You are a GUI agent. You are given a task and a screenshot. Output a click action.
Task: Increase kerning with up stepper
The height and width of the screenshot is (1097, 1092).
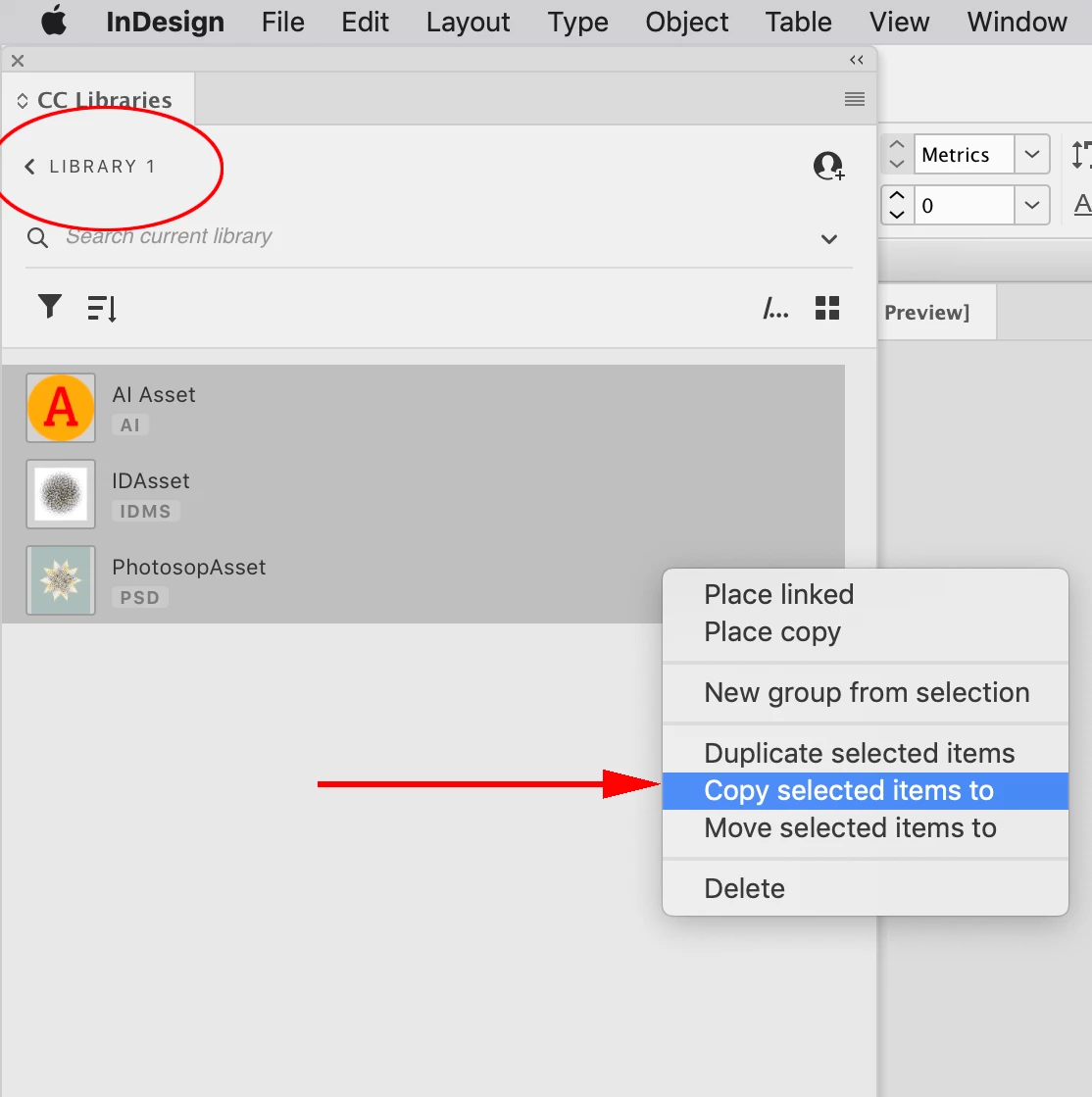[x=897, y=144]
